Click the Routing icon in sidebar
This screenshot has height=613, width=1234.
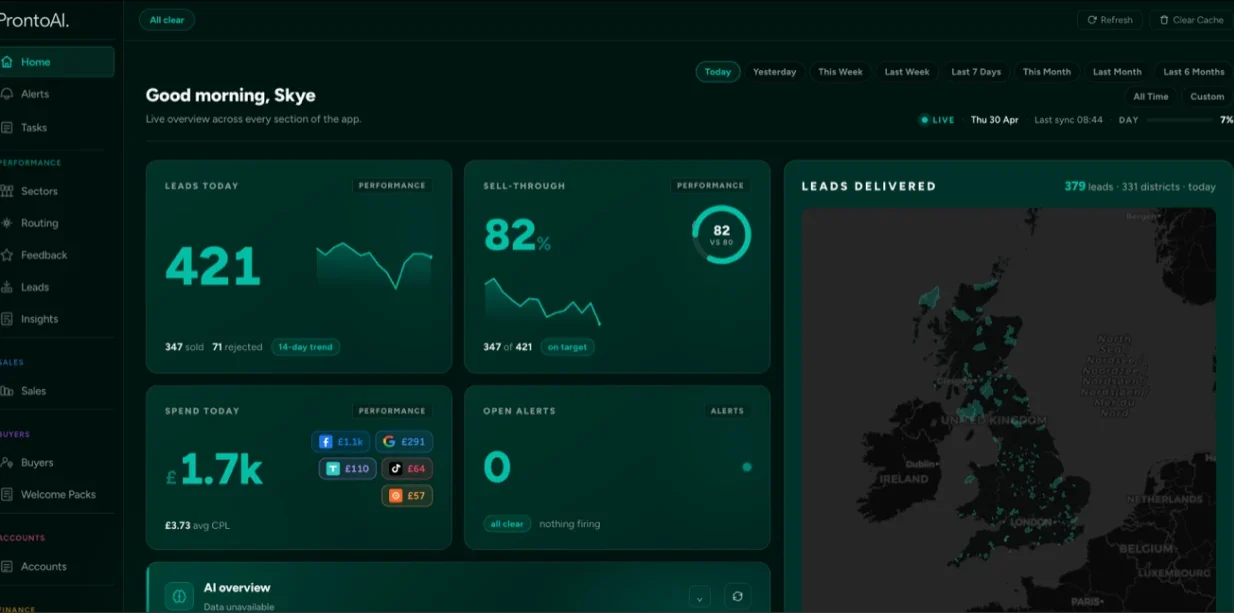[7, 223]
